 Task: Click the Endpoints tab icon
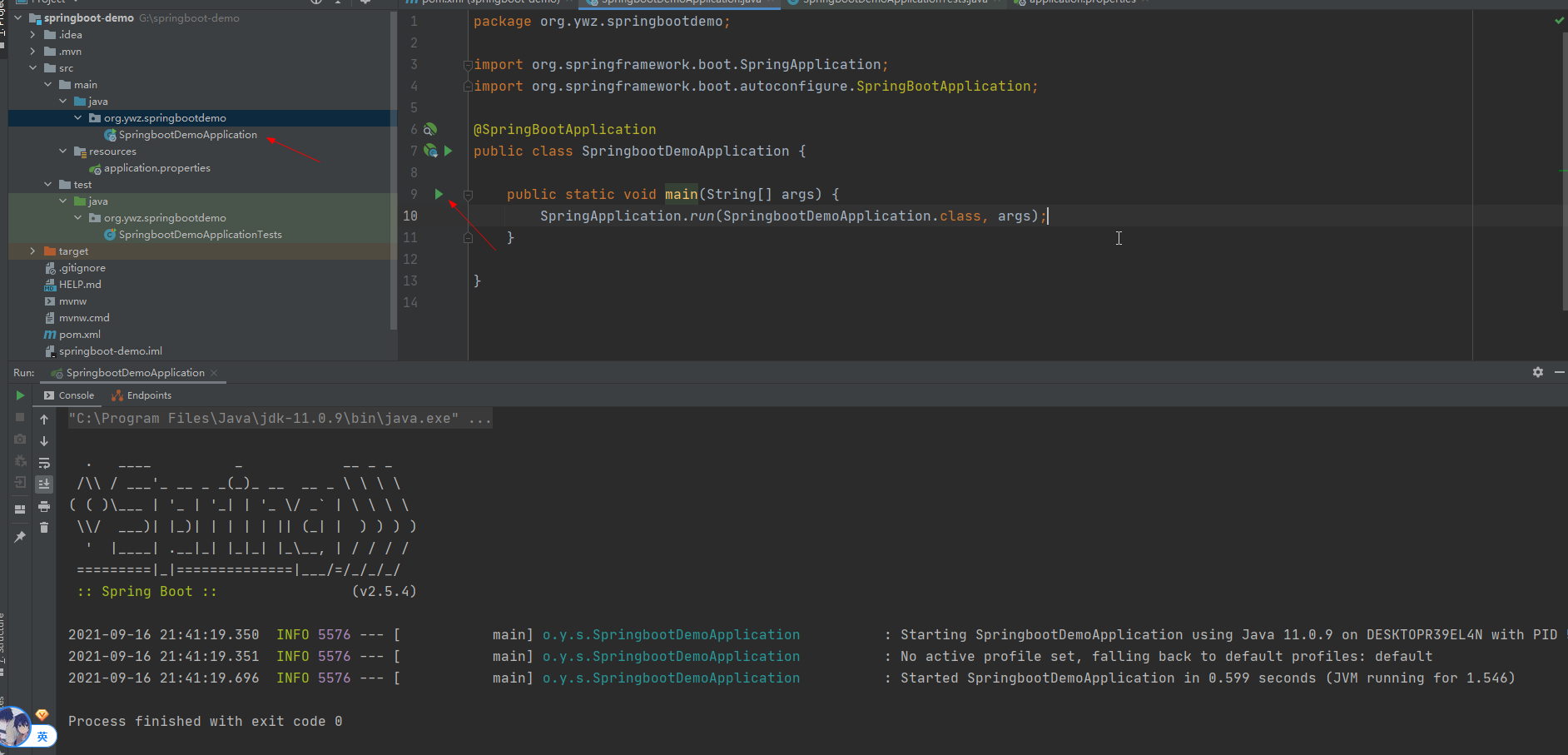click(117, 395)
